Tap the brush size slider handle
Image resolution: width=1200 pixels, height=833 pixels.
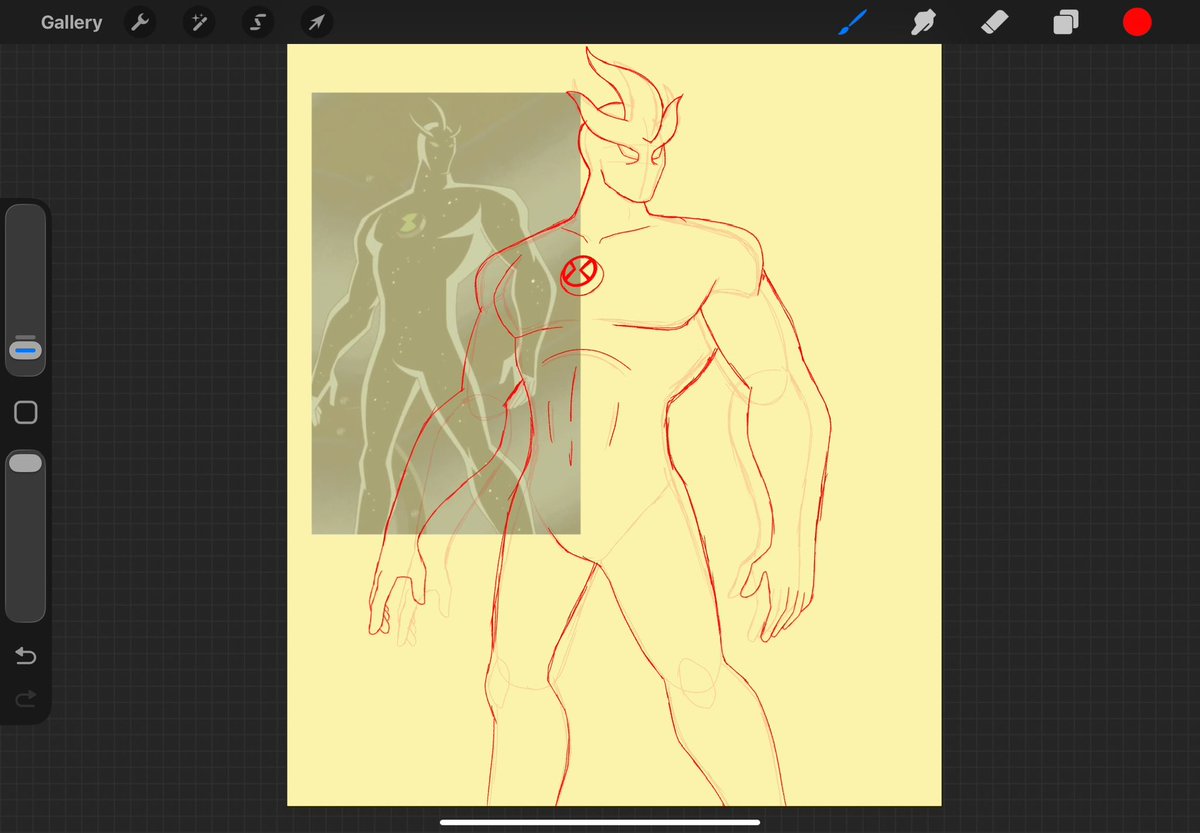point(25,350)
